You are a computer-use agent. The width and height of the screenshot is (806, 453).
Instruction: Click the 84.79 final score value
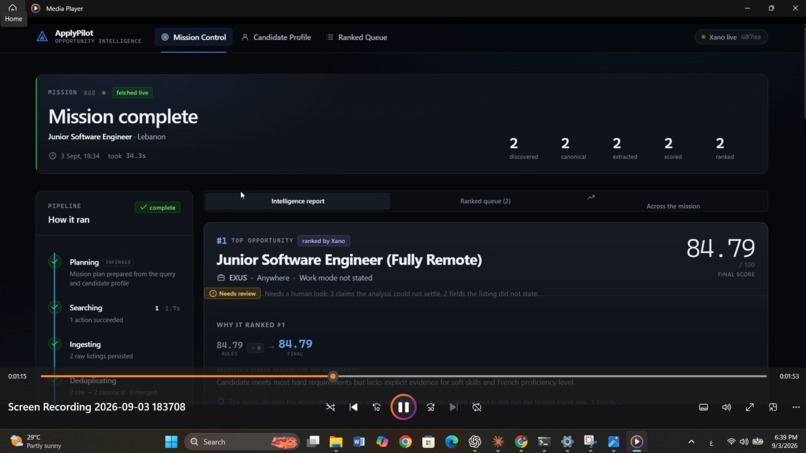[720, 248]
